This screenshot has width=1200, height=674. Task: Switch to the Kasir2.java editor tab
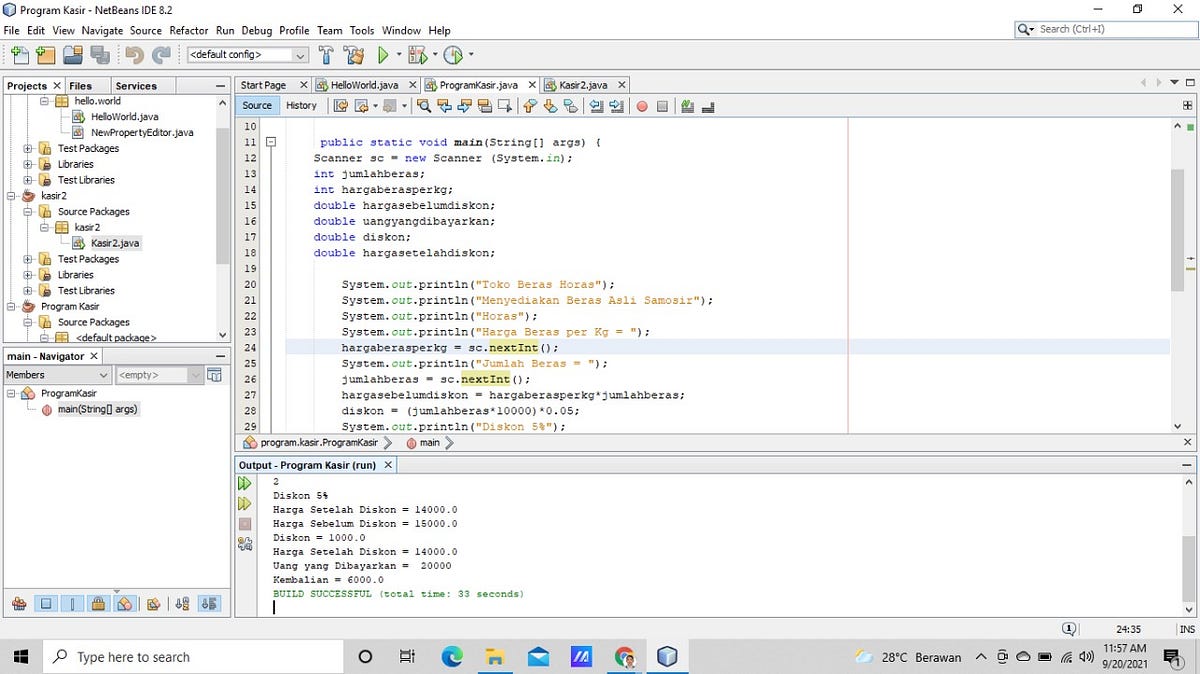586,85
